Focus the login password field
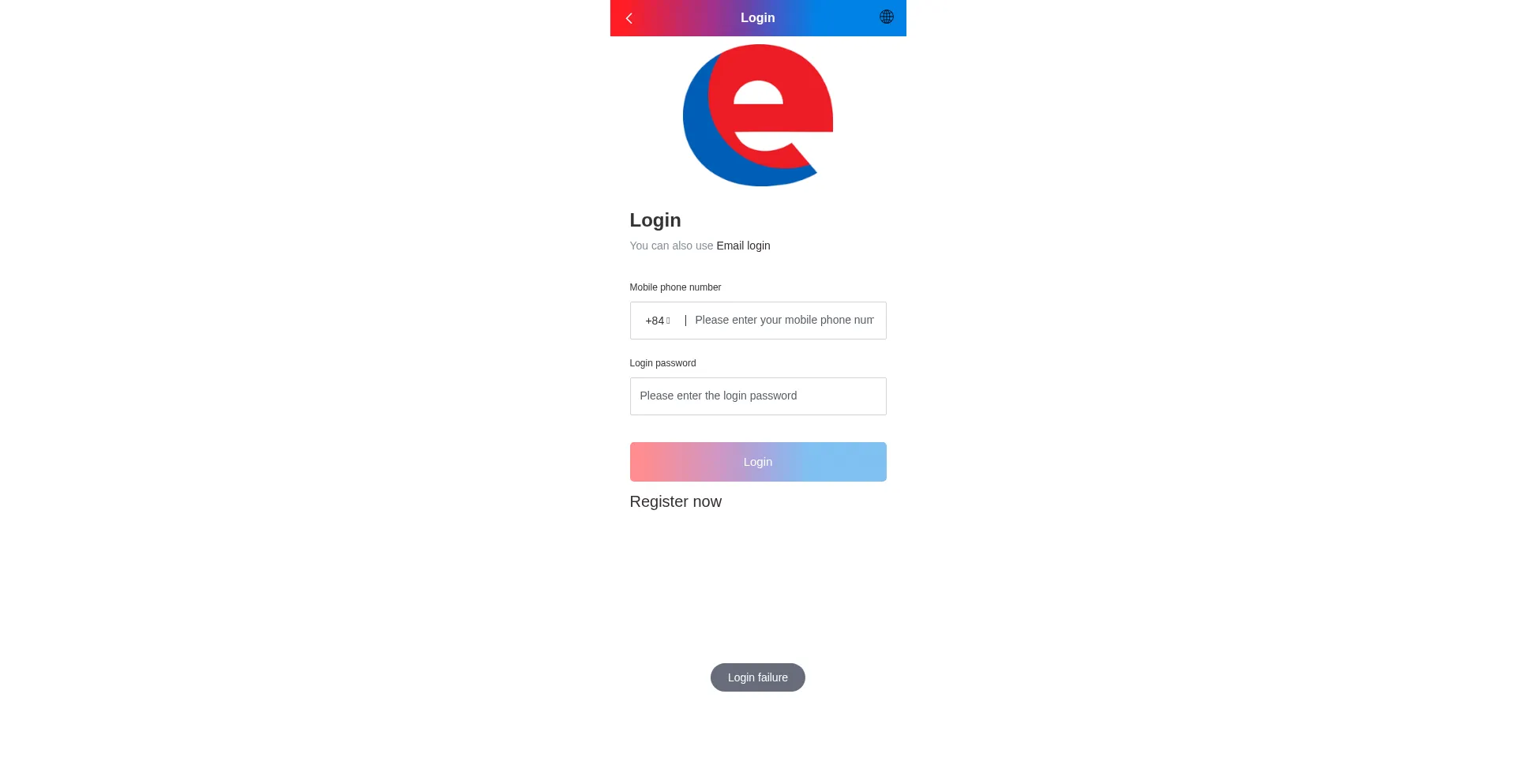Screen dimensions: 1516x784 (x=758, y=396)
